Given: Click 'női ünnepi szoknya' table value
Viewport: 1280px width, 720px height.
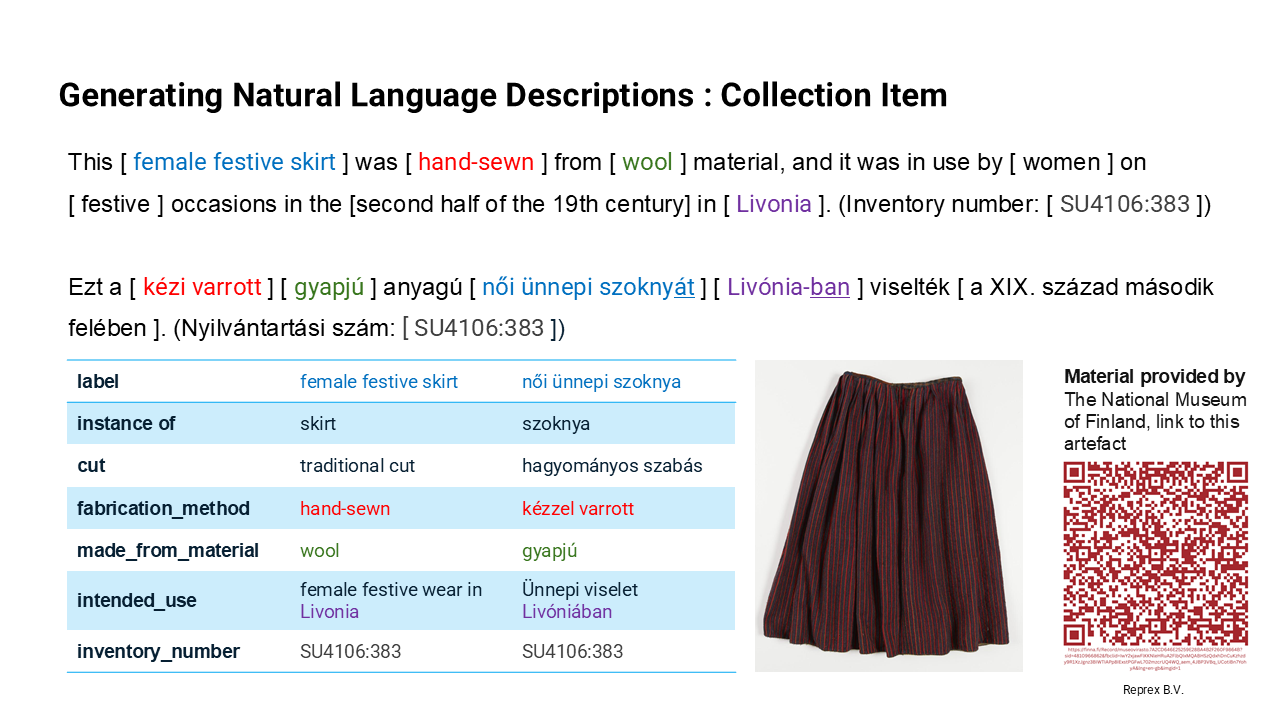Looking at the screenshot, I should pos(601,381).
